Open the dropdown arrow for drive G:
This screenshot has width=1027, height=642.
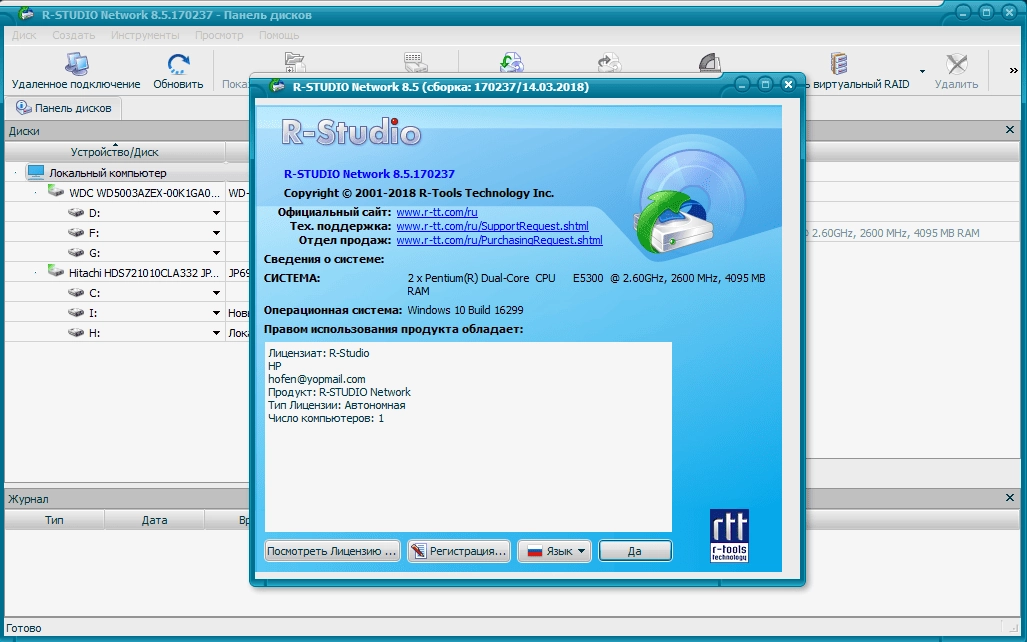coord(216,254)
